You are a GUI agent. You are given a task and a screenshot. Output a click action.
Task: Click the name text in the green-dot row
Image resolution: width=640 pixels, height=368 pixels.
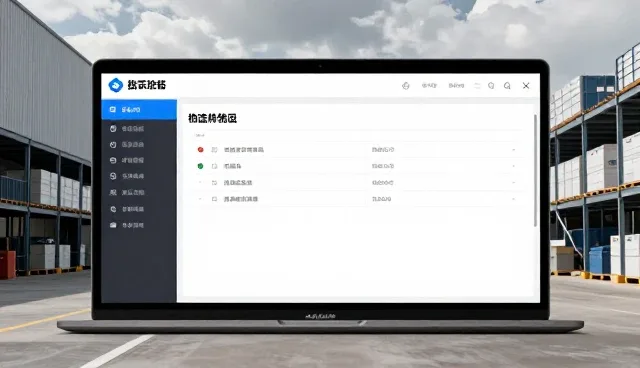click(233, 166)
